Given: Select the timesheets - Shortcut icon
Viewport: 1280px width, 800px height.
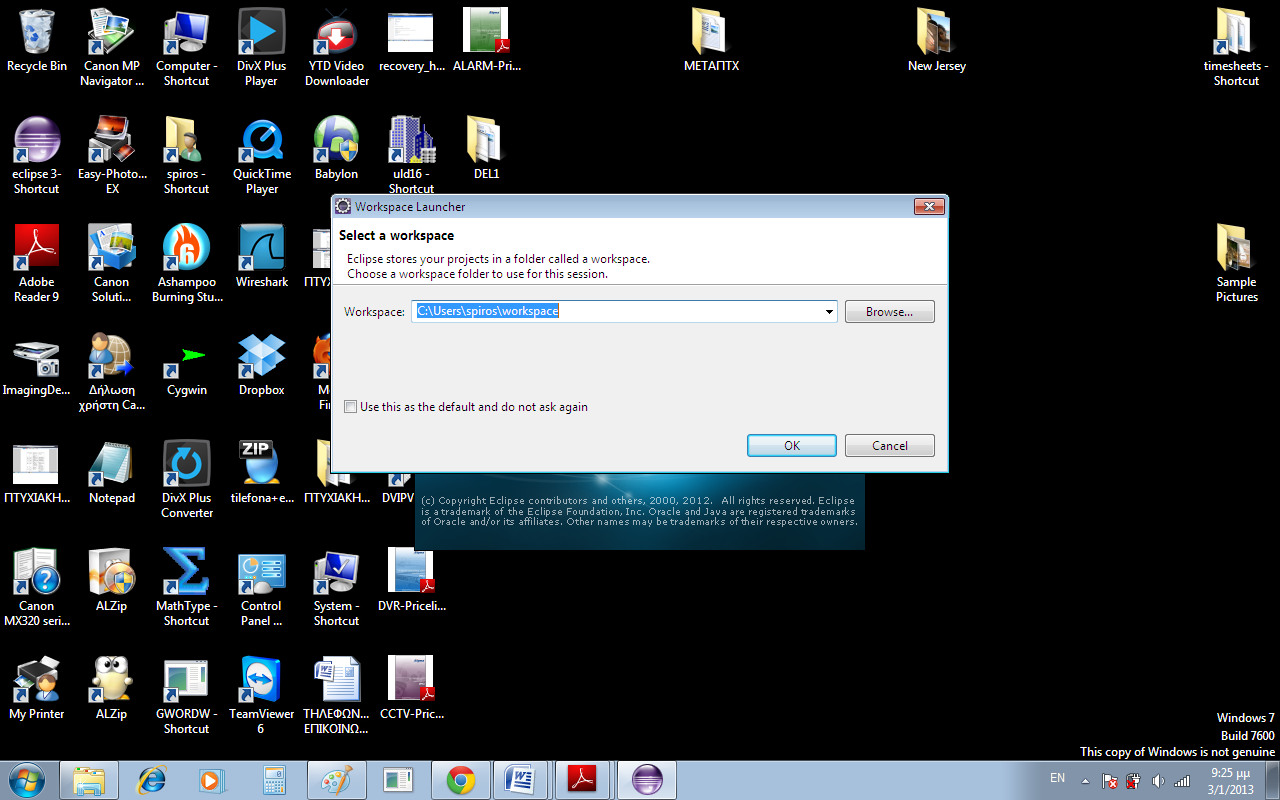Looking at the screenshot, I should (1236, 48).
